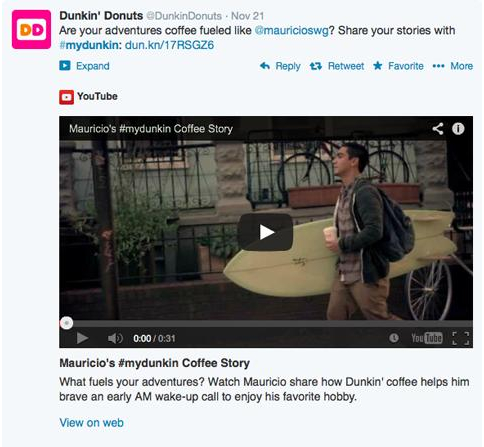Play video from the control bar
This screenshot has height=447, width=484.
[82, 338]
